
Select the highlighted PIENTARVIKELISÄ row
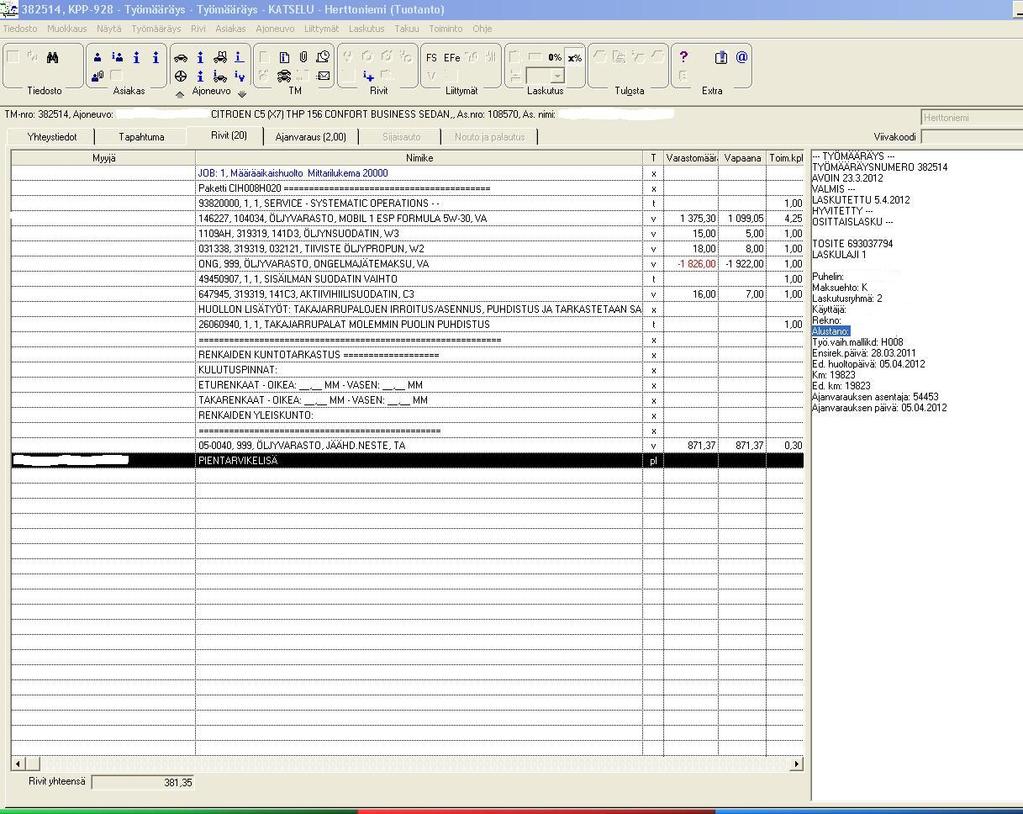tap(407, 460)
